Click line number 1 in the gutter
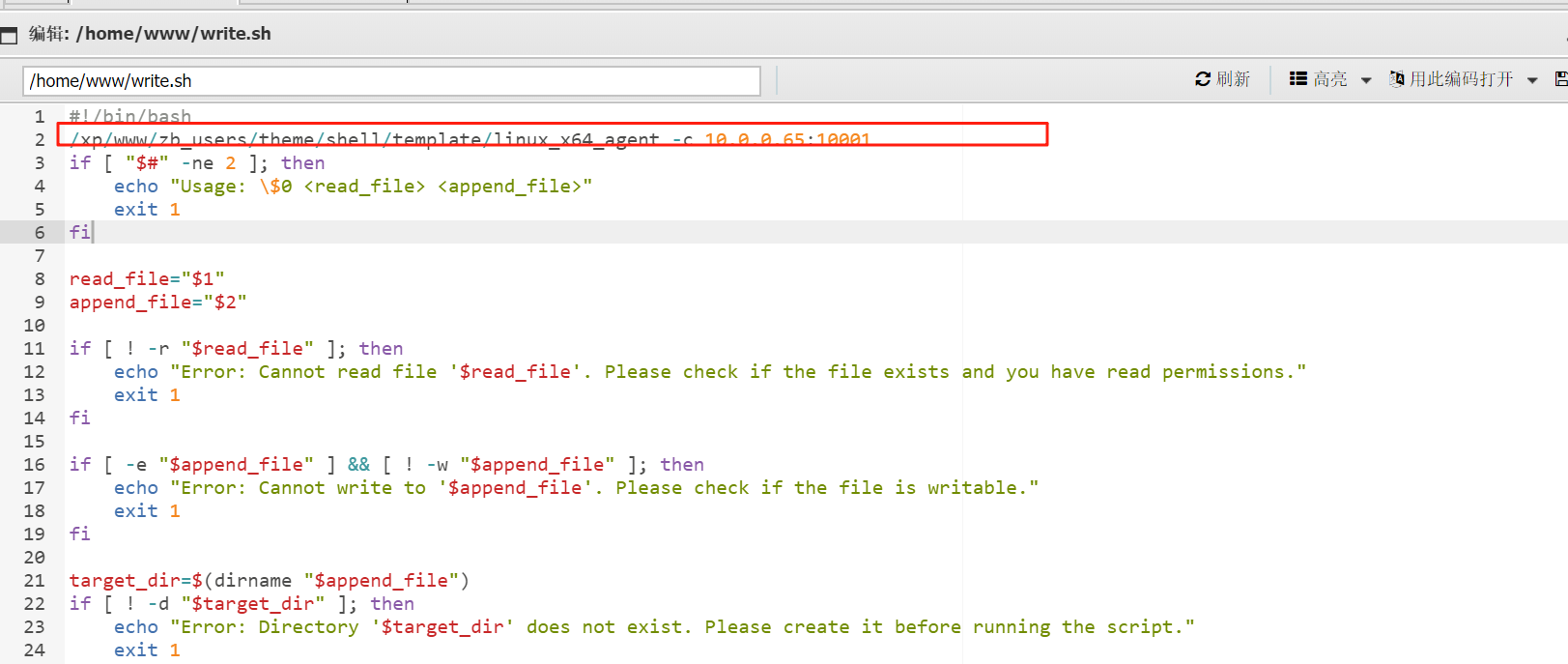 point(40,116)
